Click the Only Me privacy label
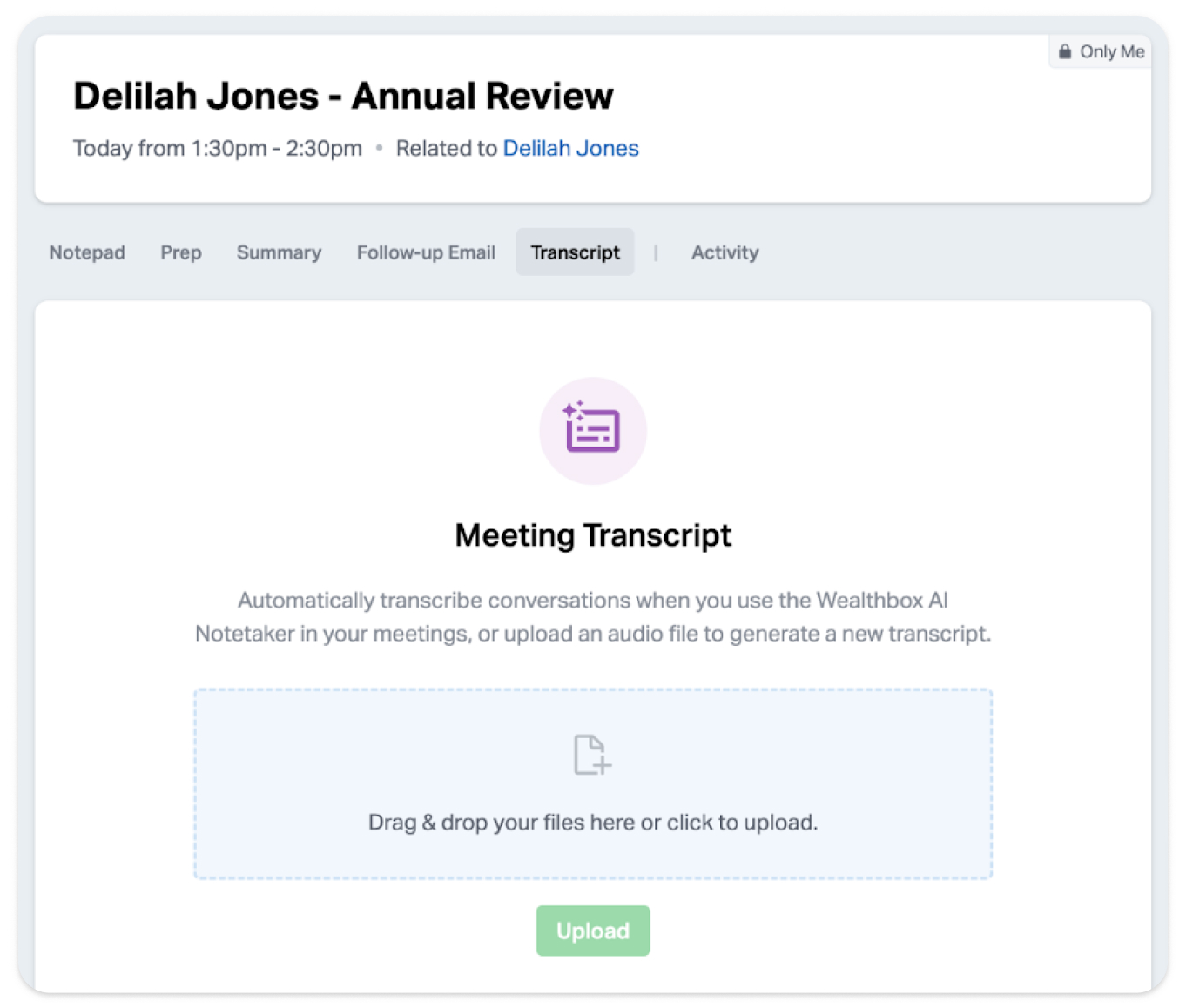 tap(1112, 51)
